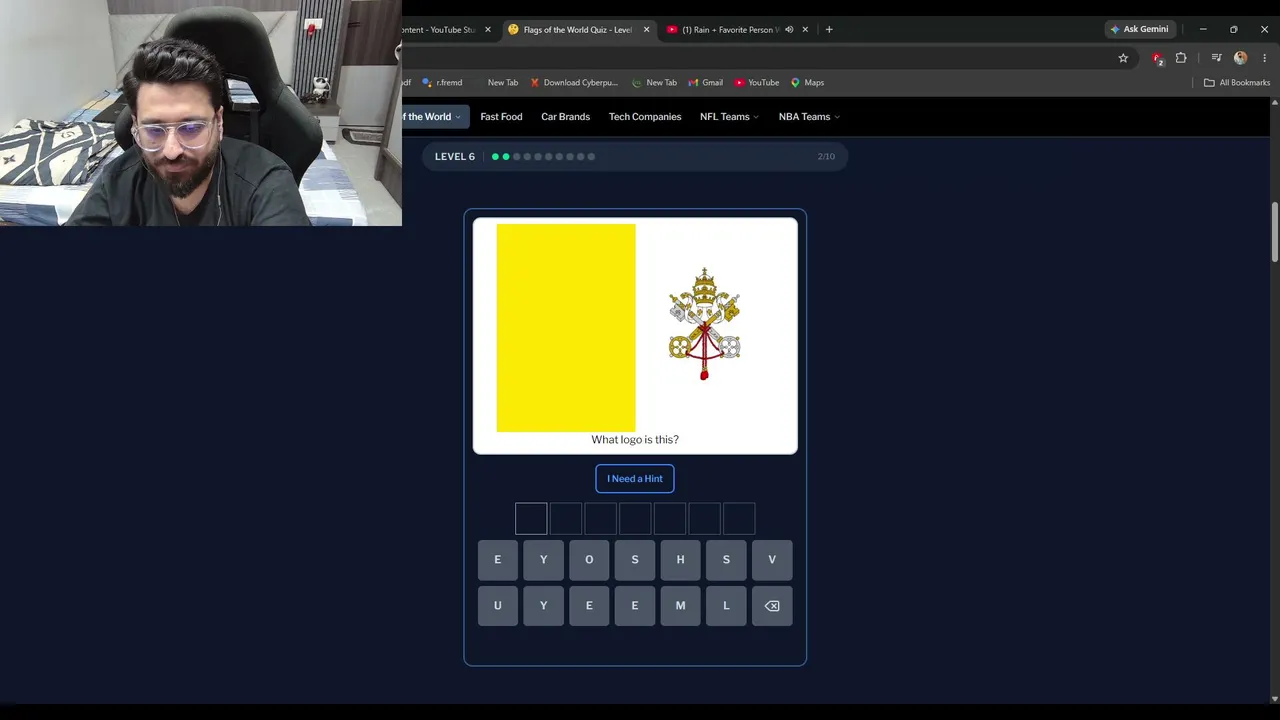This screenshot has height=720, width=1280.
Task: Open the Gmail bookmark
Action: (x=705, y=83)
